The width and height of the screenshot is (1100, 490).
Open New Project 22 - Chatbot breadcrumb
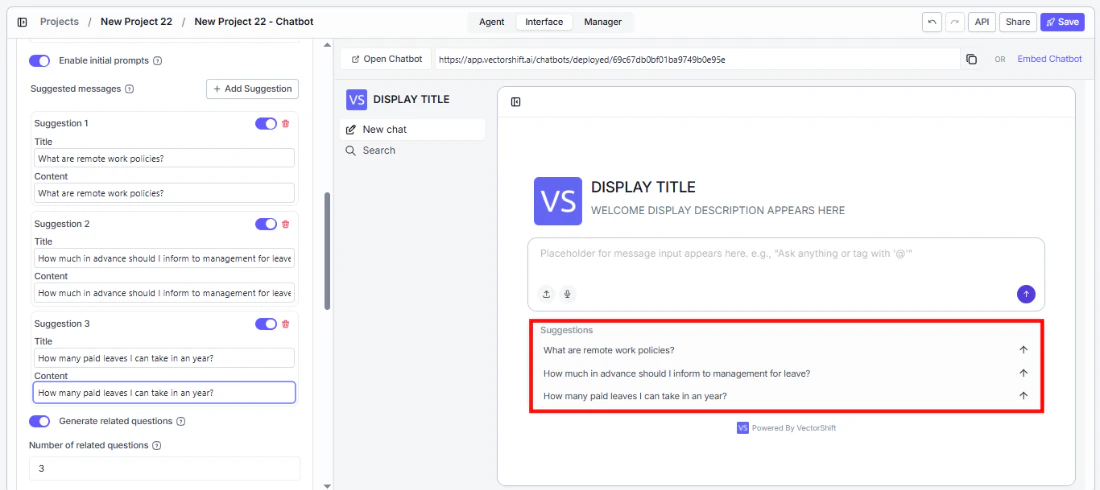coord(254,22)
